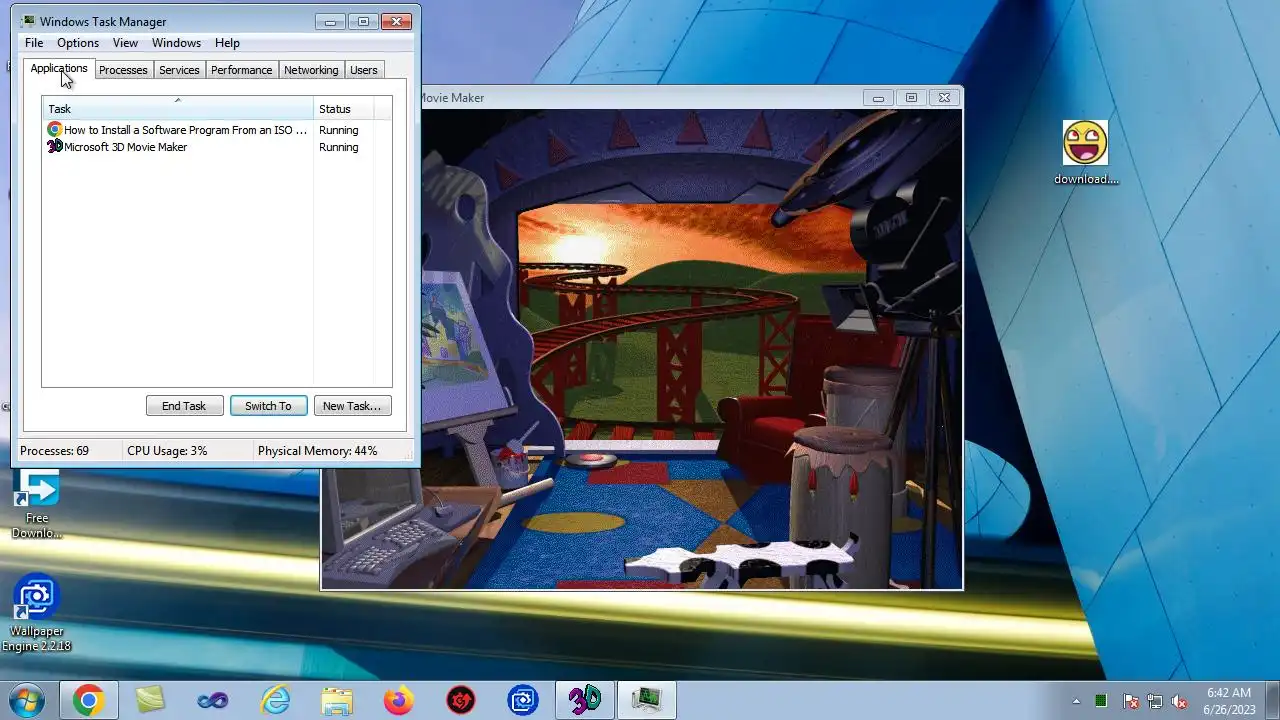Image resolution: width=1280 pixels, height=720 pixels.
Task: Open the View menu in Task Manager
Action: click(125, 43)
